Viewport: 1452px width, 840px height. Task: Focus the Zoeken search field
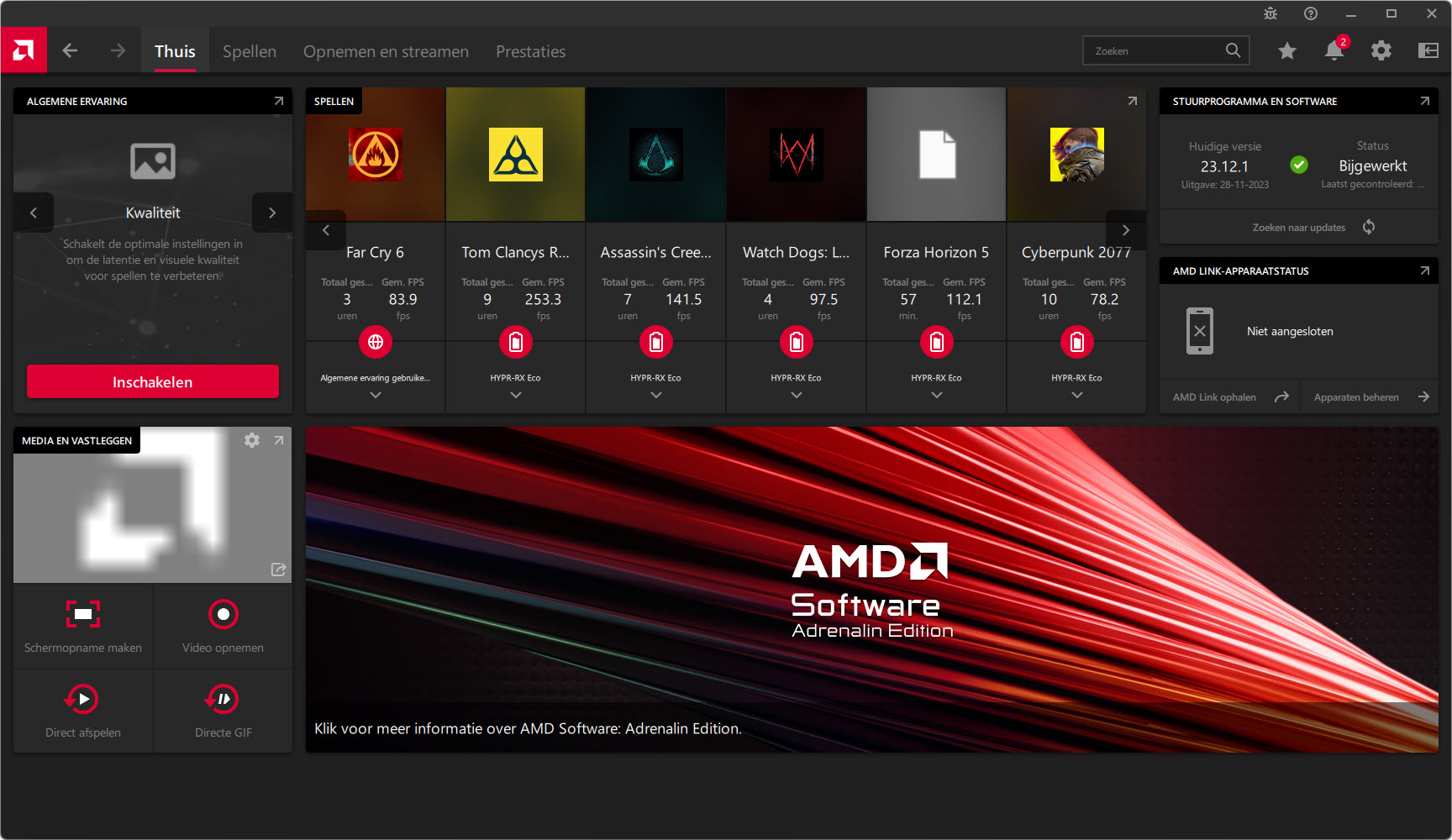(x=1166, y=50)
